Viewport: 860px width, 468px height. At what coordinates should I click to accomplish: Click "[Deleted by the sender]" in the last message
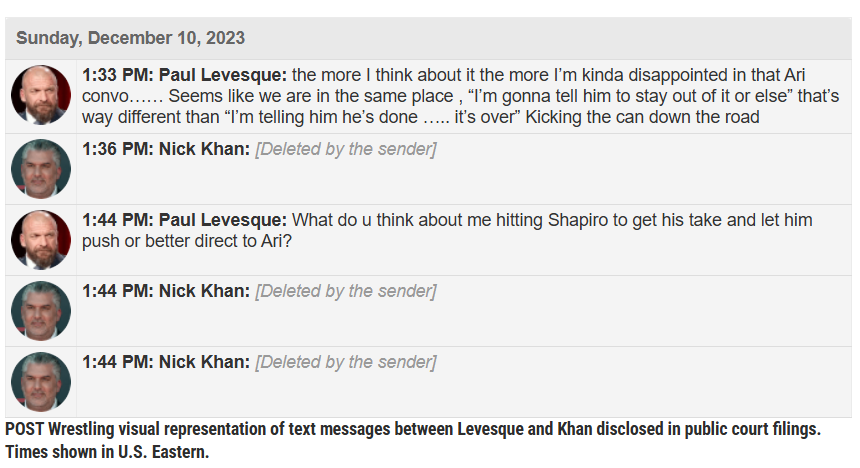click(345, 362)
